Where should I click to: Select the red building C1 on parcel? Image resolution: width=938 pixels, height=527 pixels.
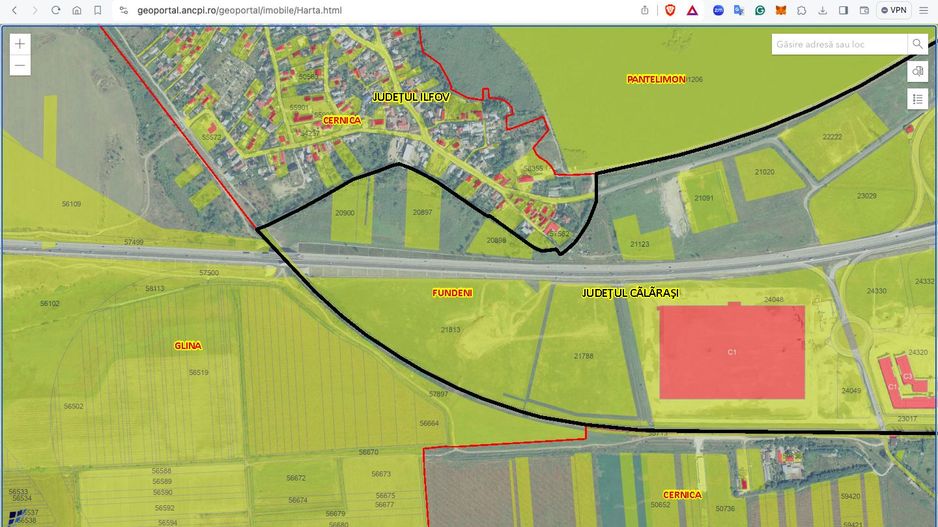(732, 352)
